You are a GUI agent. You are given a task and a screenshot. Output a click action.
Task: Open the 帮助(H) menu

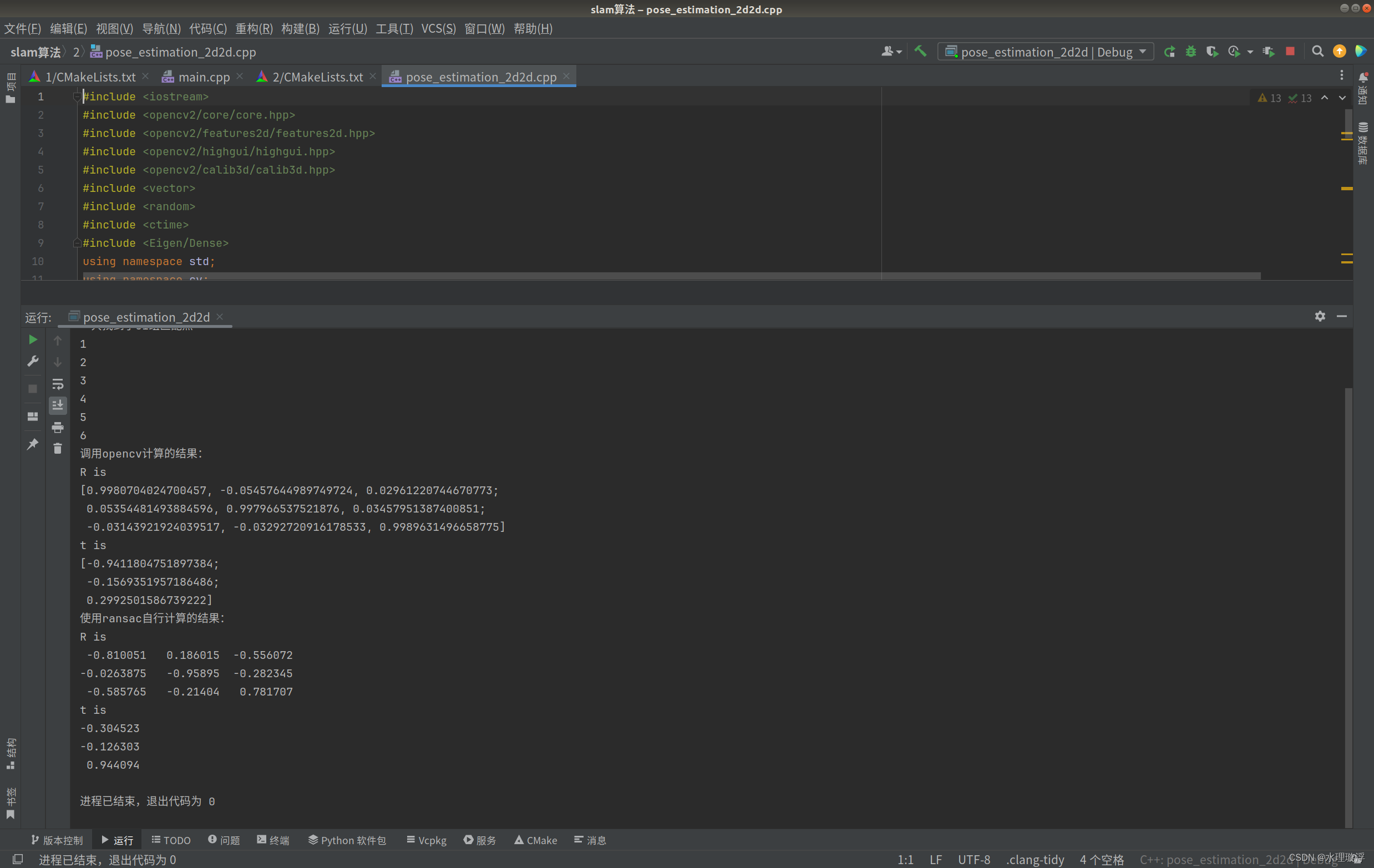click(533, 28)
